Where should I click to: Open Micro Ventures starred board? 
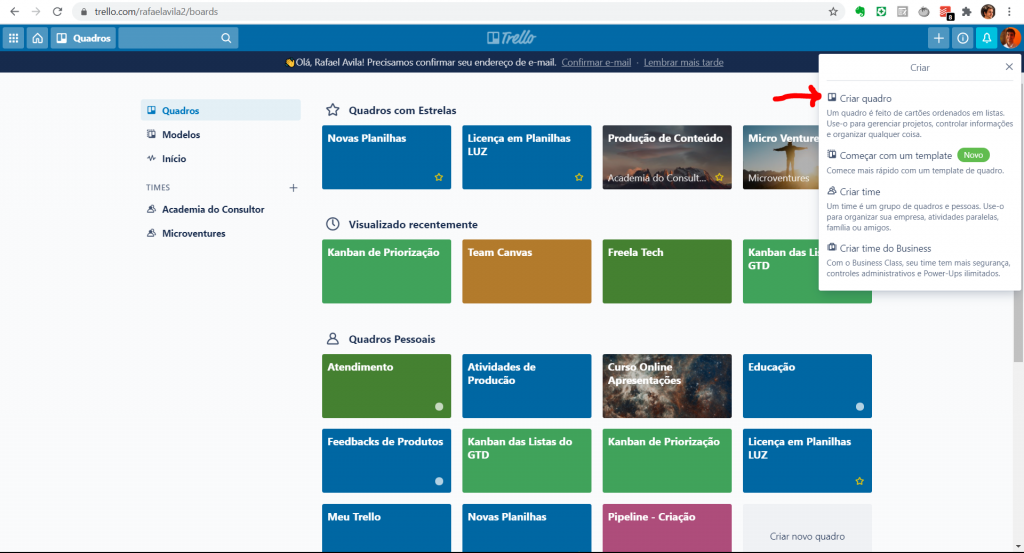(780, 157)
